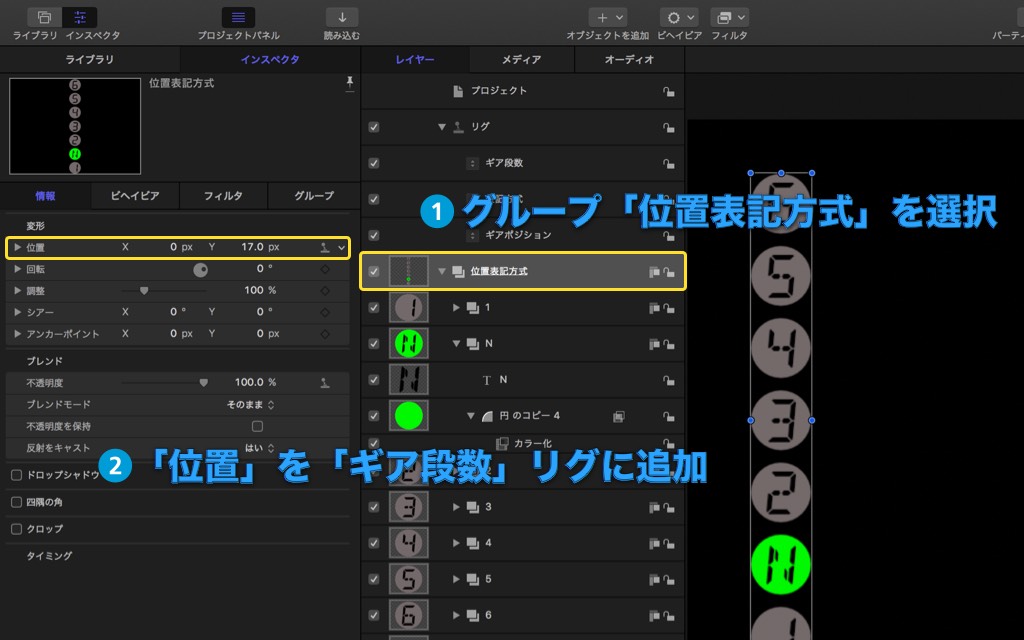Open the オブジェクトを追加 menu button
The height and width of the screenshot is (640, 1024).
coord(608,18)
